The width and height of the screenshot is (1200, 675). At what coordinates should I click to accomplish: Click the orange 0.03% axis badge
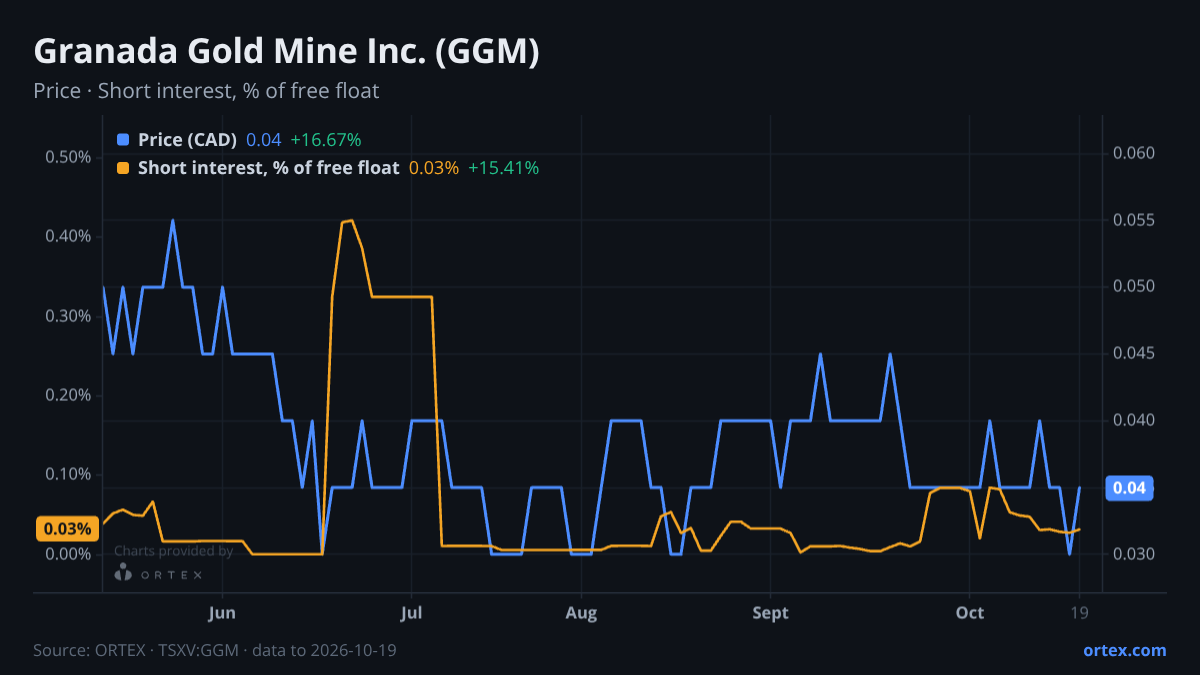(x=68, y=529)
